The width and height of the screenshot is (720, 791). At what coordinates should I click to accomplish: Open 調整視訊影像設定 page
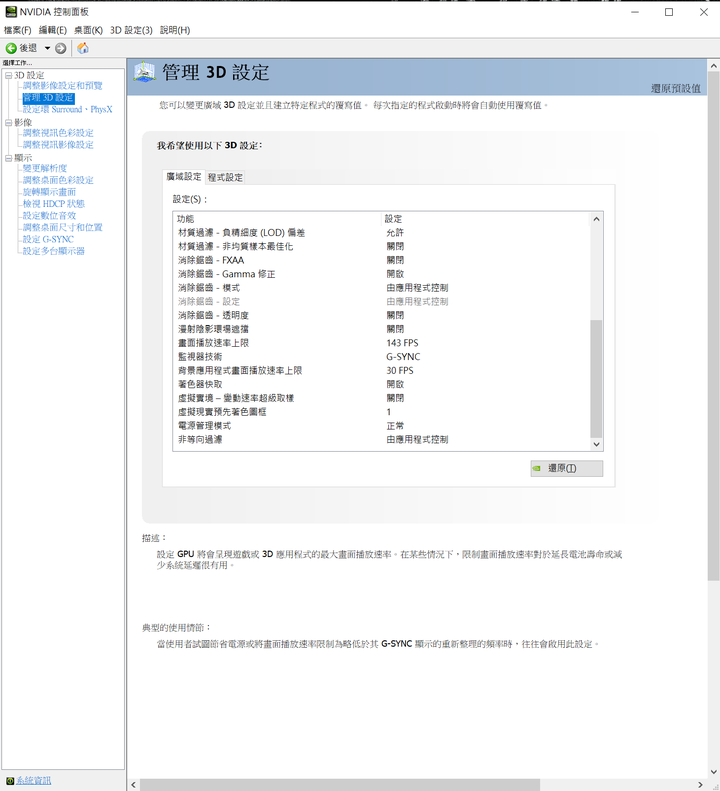(58, 144)
